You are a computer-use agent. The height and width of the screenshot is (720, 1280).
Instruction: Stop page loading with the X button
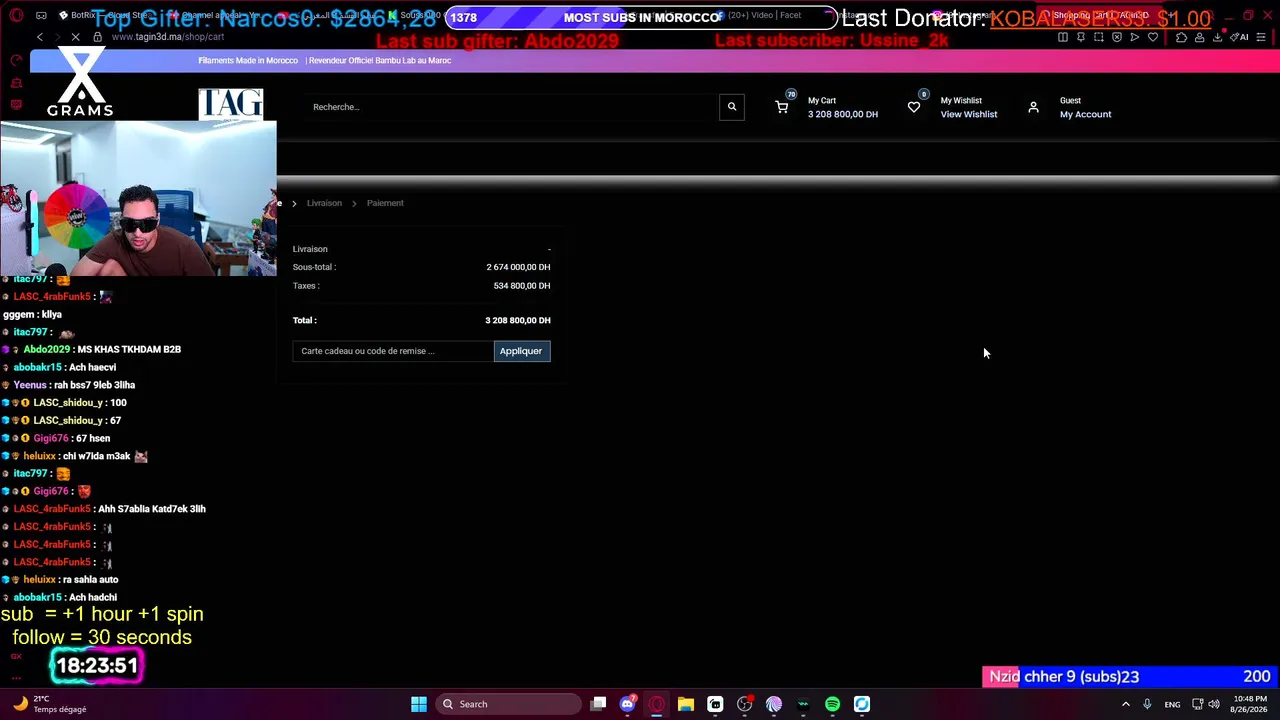pyautogui.click(x=77, y=37)
